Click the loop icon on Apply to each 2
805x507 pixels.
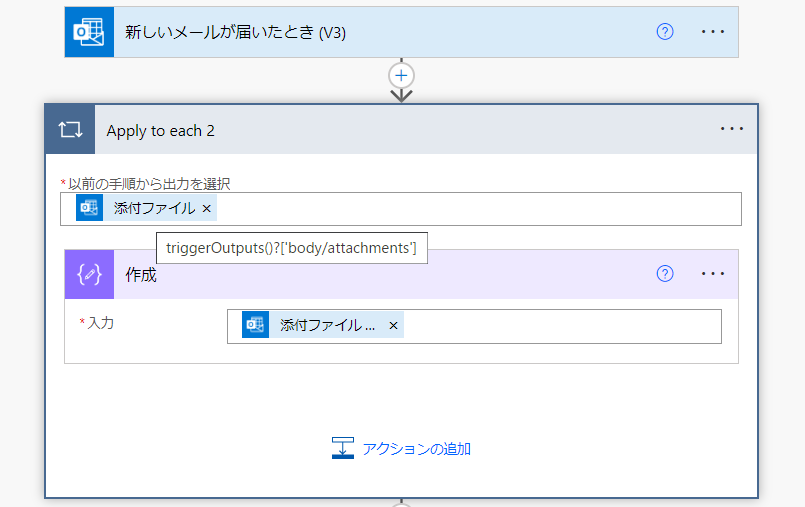coord(70,129)
